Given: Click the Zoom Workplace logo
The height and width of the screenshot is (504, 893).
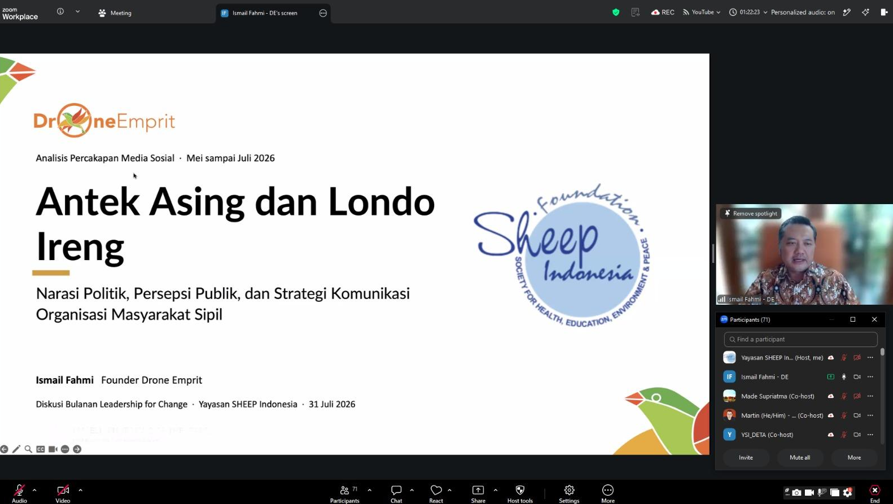Looking at the screenshot, I should click(x=20, y=14).
